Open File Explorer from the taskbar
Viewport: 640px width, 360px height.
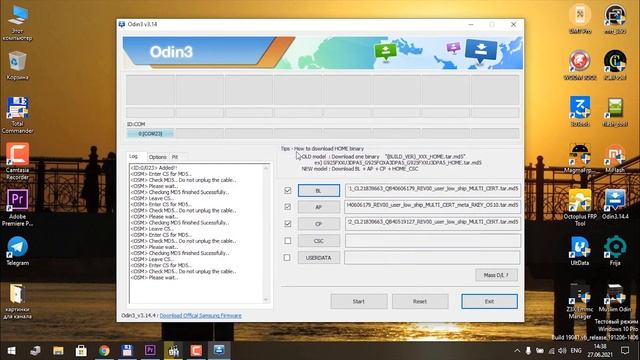point(58,351)
